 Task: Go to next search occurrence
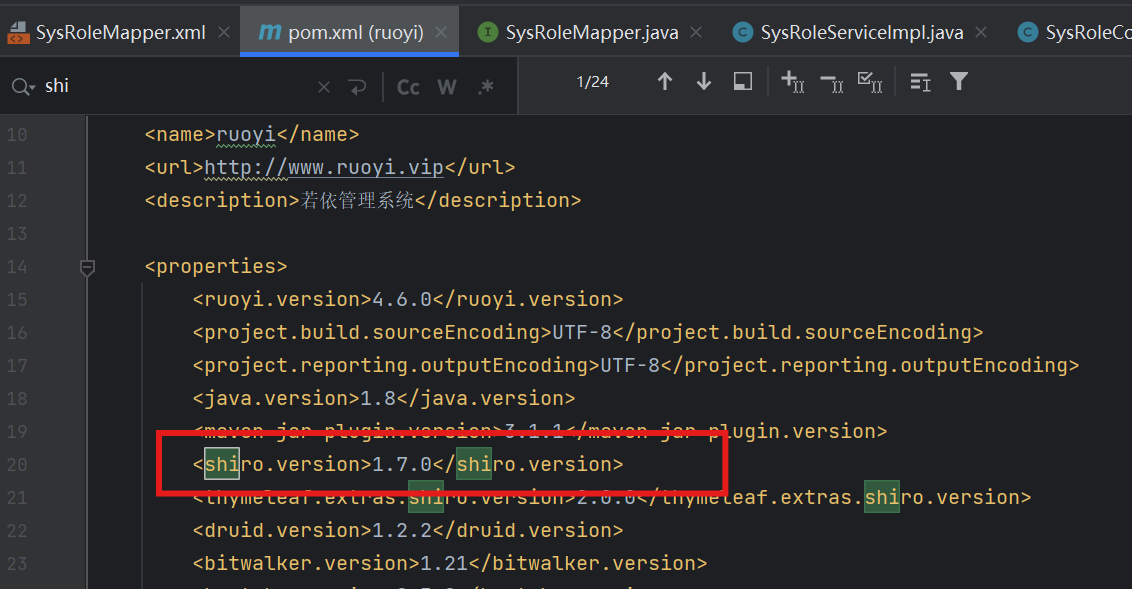(704, 82)
